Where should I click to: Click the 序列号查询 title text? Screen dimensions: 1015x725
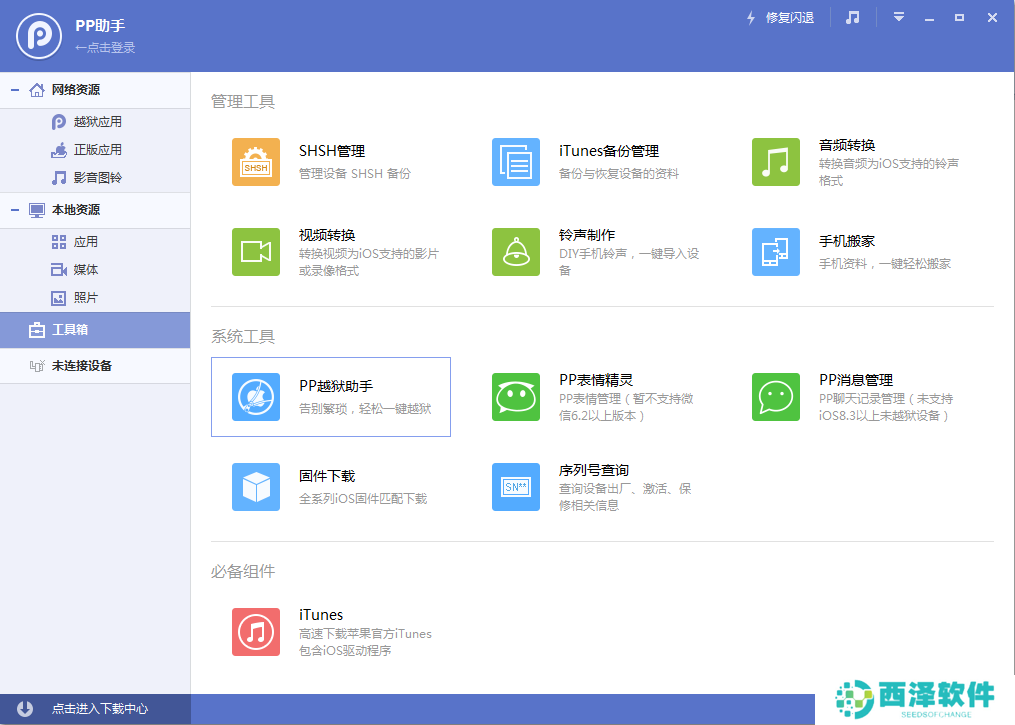[x=594, y=471]
